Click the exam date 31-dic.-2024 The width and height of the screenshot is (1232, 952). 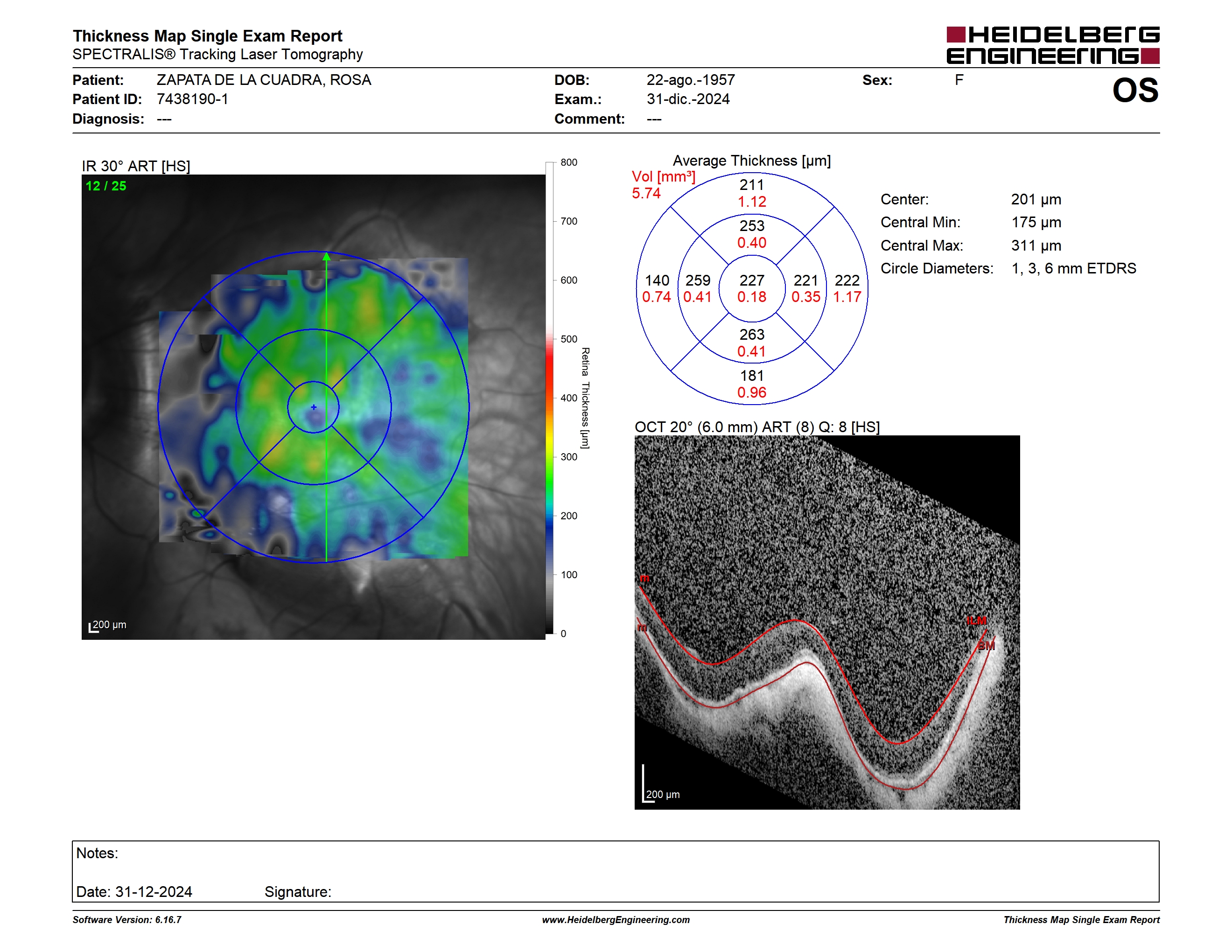pos(688,99)
